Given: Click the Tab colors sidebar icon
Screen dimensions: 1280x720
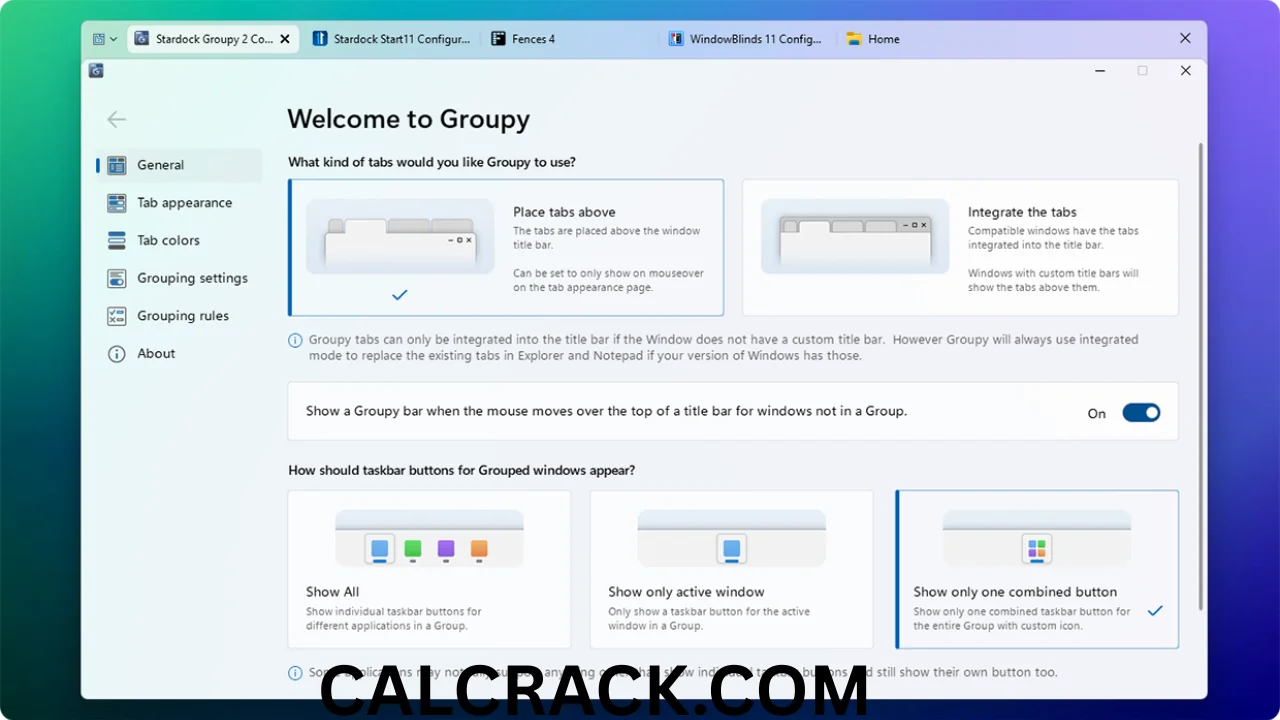Looking at the screenshot, I should (x=117, y=241).
